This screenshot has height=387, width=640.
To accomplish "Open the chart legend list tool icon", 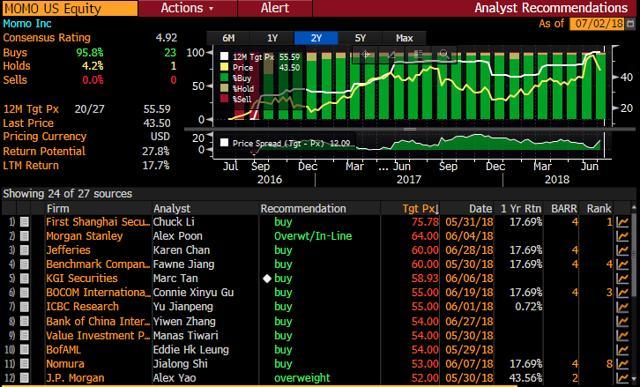I will coord(418,54).
